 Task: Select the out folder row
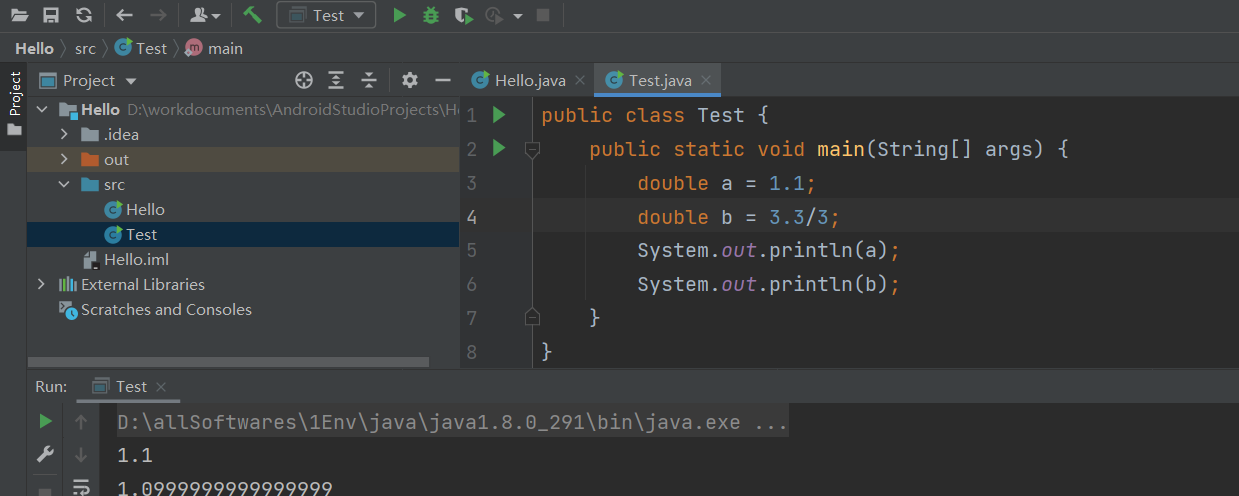pyautogui.click(x=243, y=159)
